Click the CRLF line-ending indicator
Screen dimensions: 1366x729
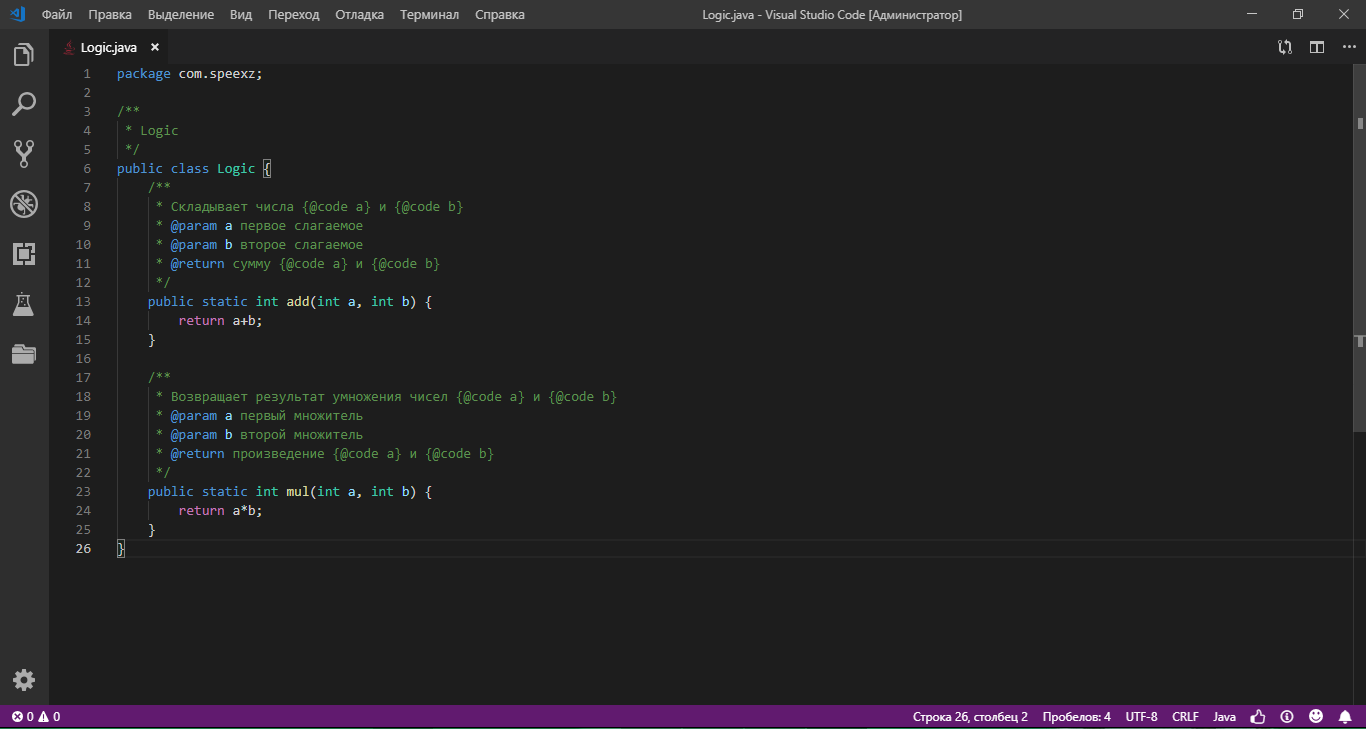(x=1185, y=716)
